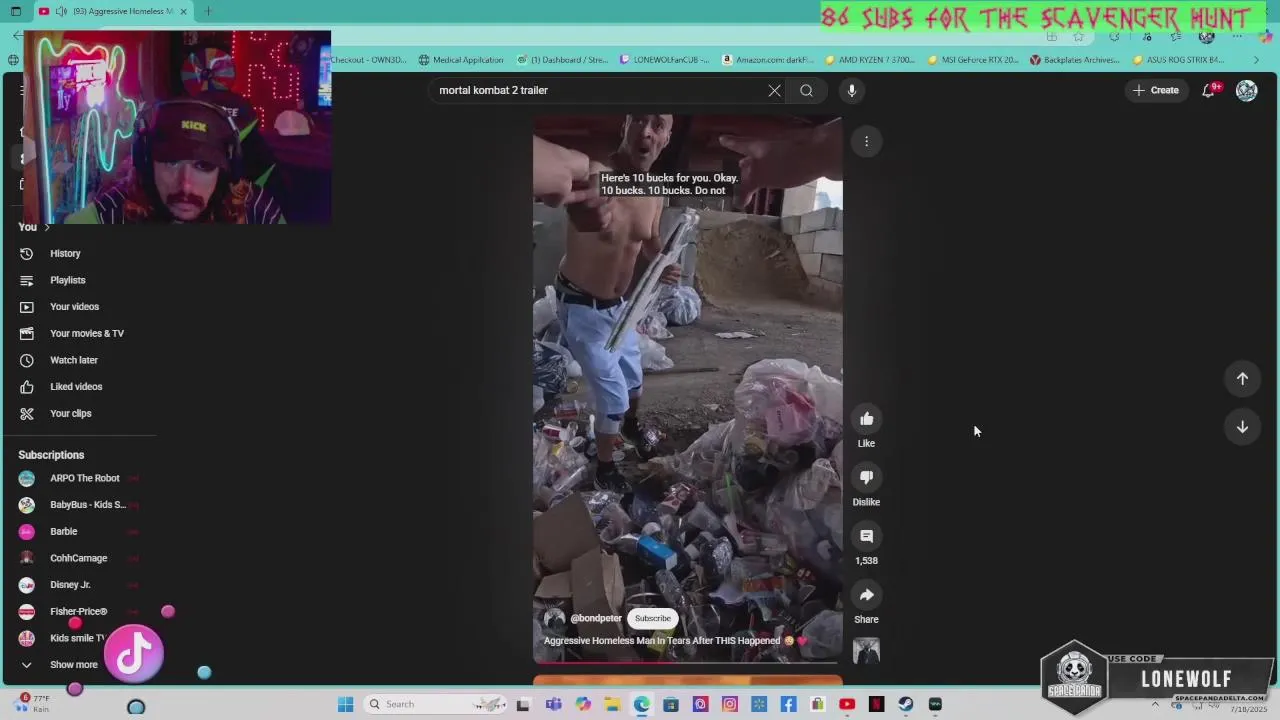Open Checkout - OWN3D bookmark
The height and width of the screenshot is (720, 1280).
[369, 60]
